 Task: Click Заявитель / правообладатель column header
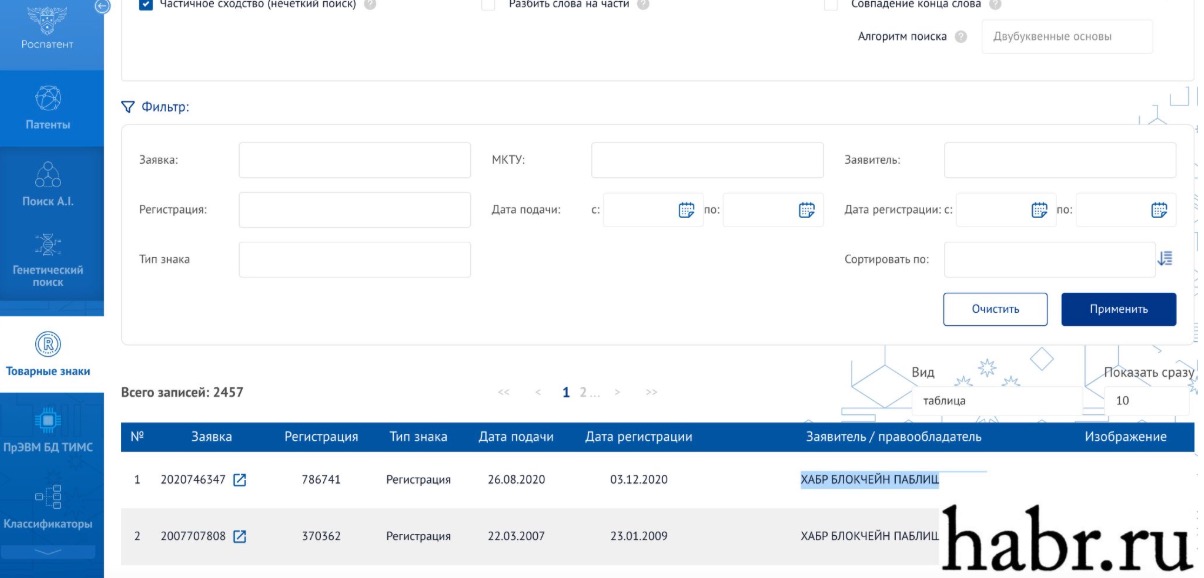[894, 437]
